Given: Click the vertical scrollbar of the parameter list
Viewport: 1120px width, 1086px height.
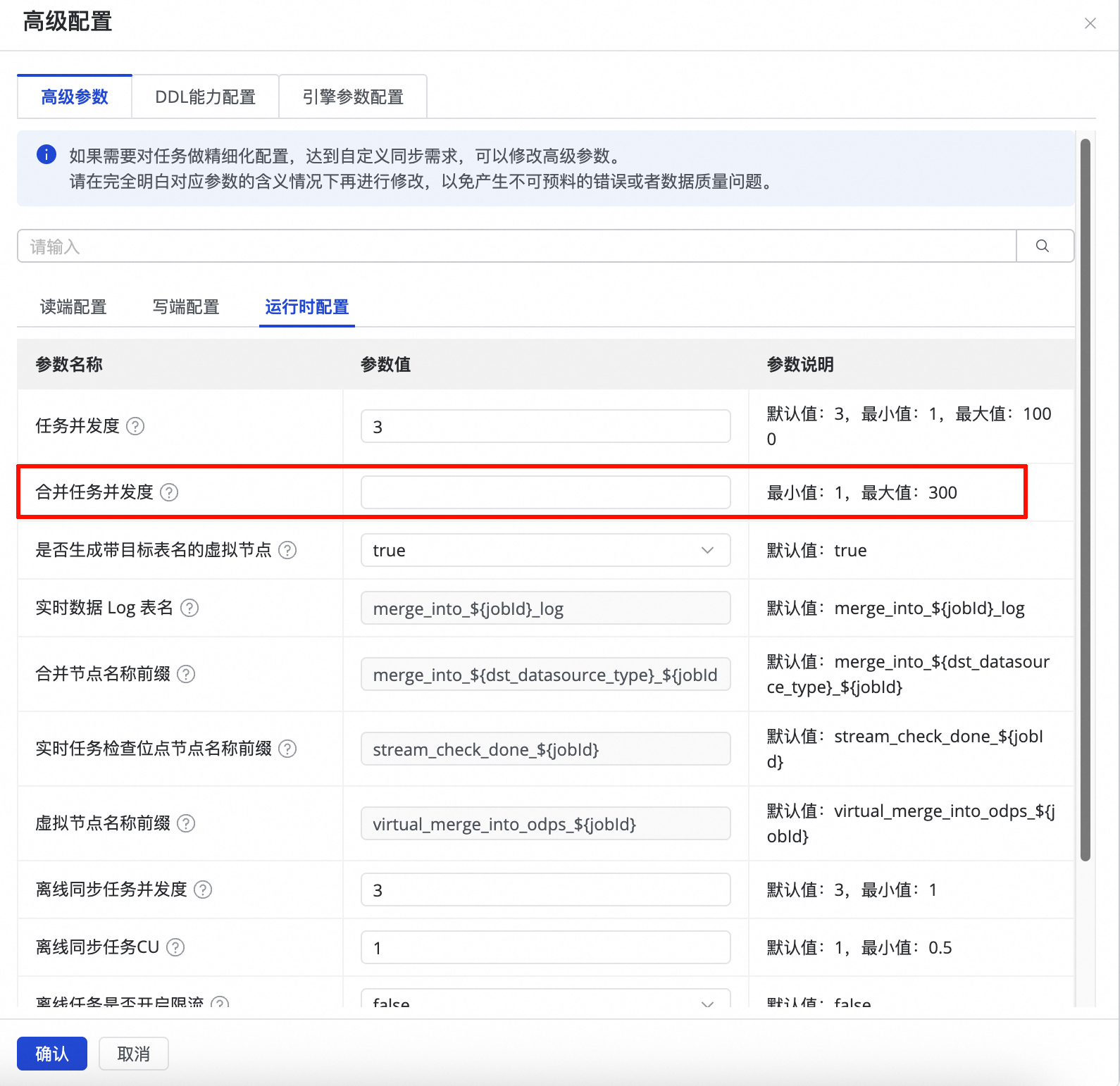Looking at the screenshot, I should [1085, 499].
